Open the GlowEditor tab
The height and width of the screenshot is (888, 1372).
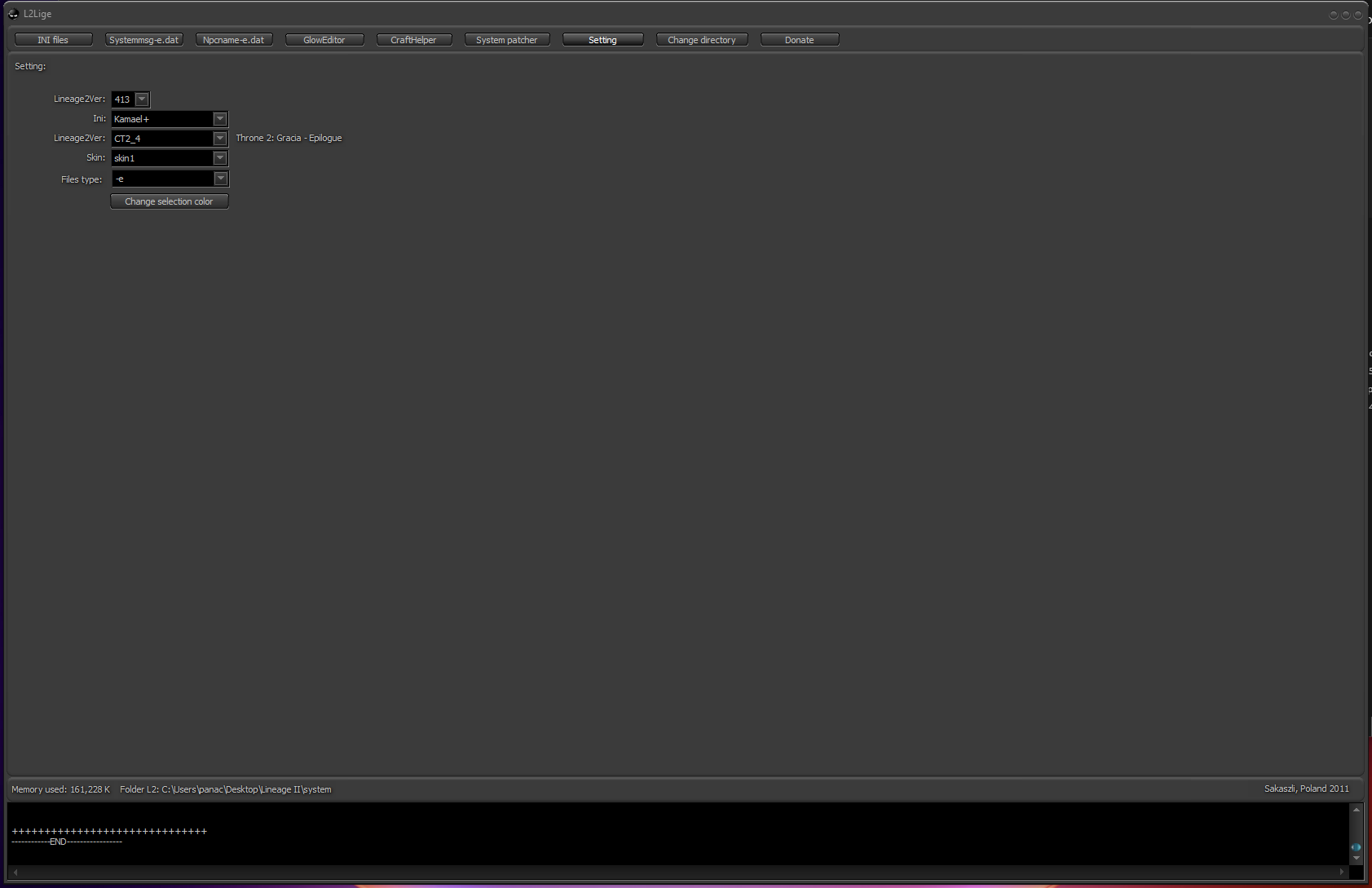tap(324, 40)
